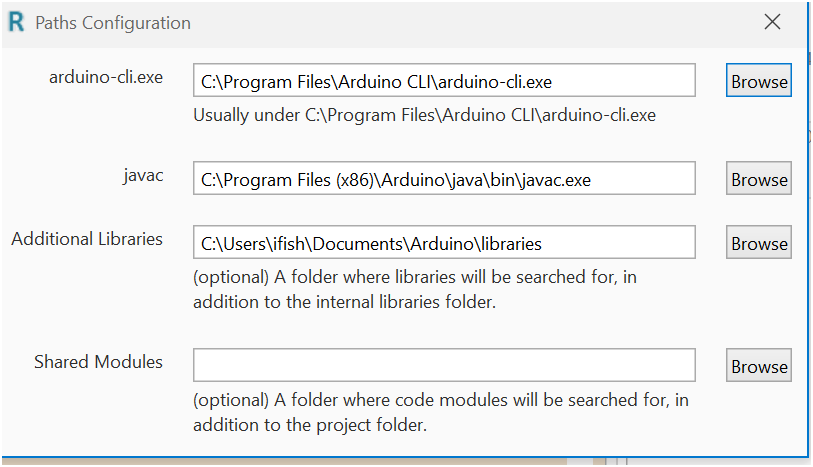Click the code modules description text
Viewport: 813px width, 467px height.
441,400
